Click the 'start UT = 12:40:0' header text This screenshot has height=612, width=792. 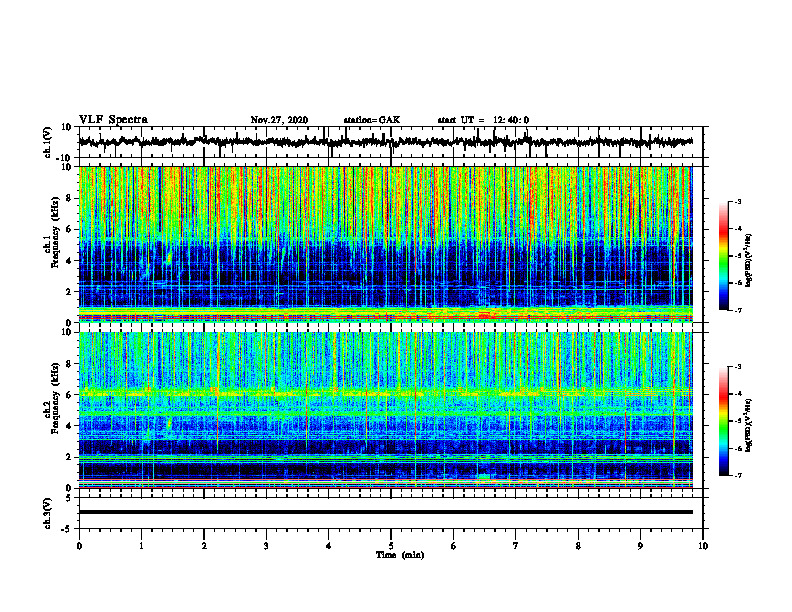[483, 120]
